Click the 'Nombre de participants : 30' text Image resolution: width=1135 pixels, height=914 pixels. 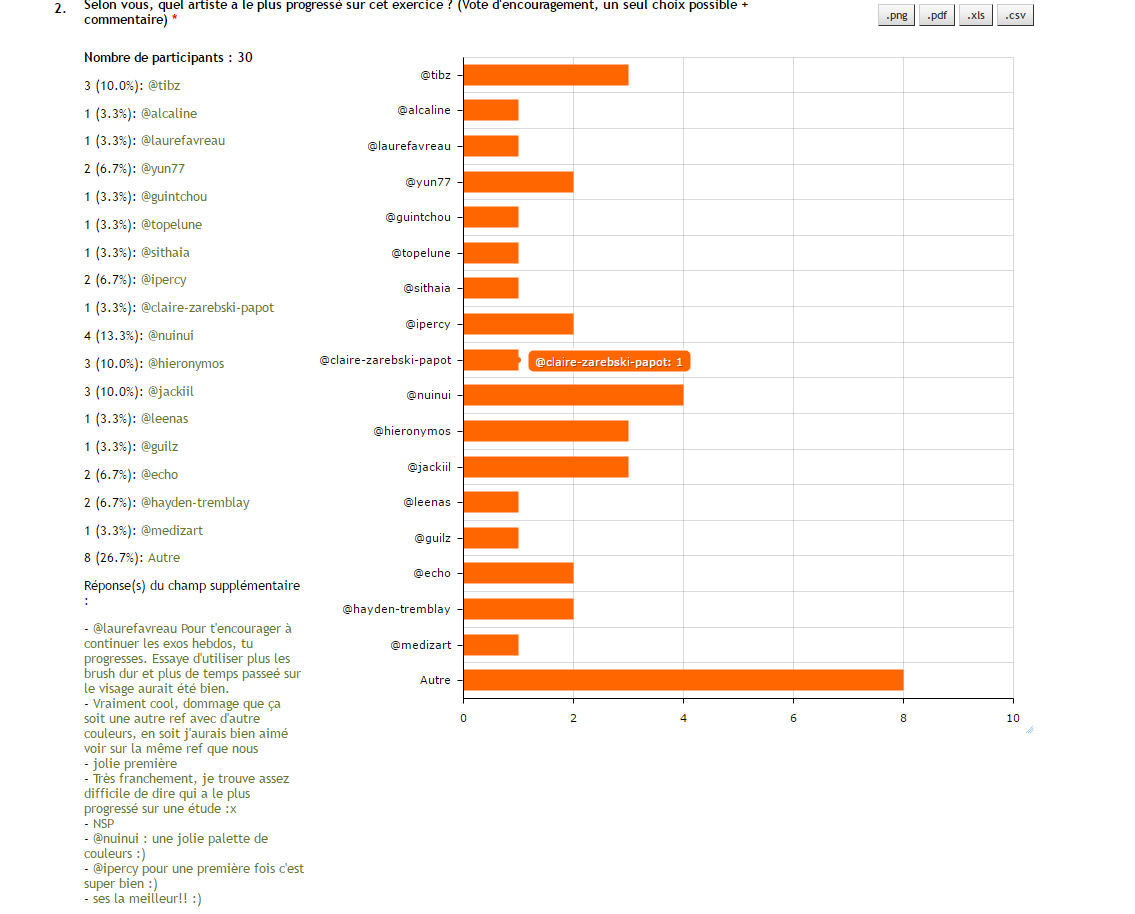[x=168, y=58]
